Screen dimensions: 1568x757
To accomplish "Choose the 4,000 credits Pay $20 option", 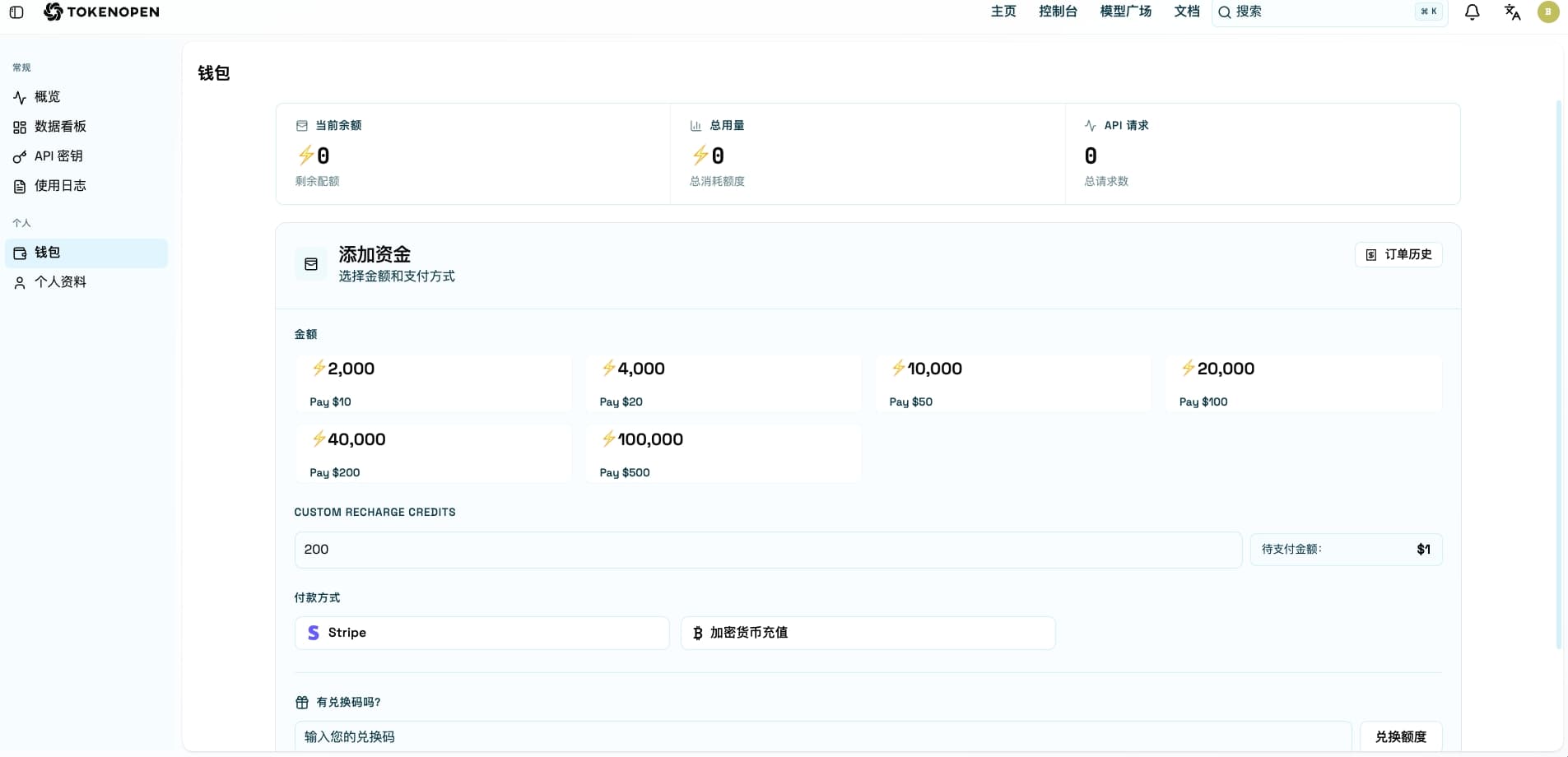I will (724, 383).
